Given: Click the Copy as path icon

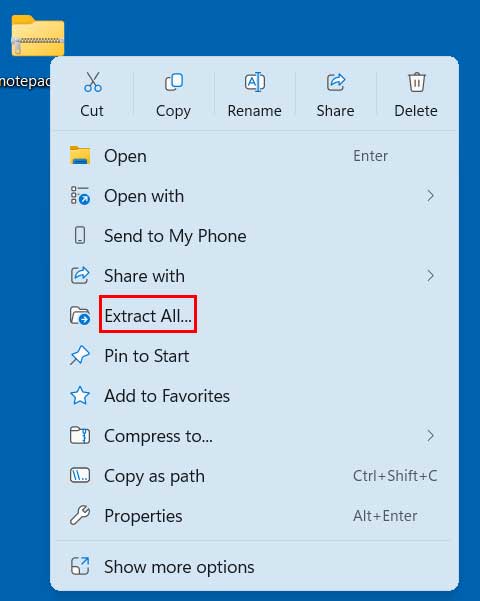Looking at the screenshot, I should tap(80, 475).
